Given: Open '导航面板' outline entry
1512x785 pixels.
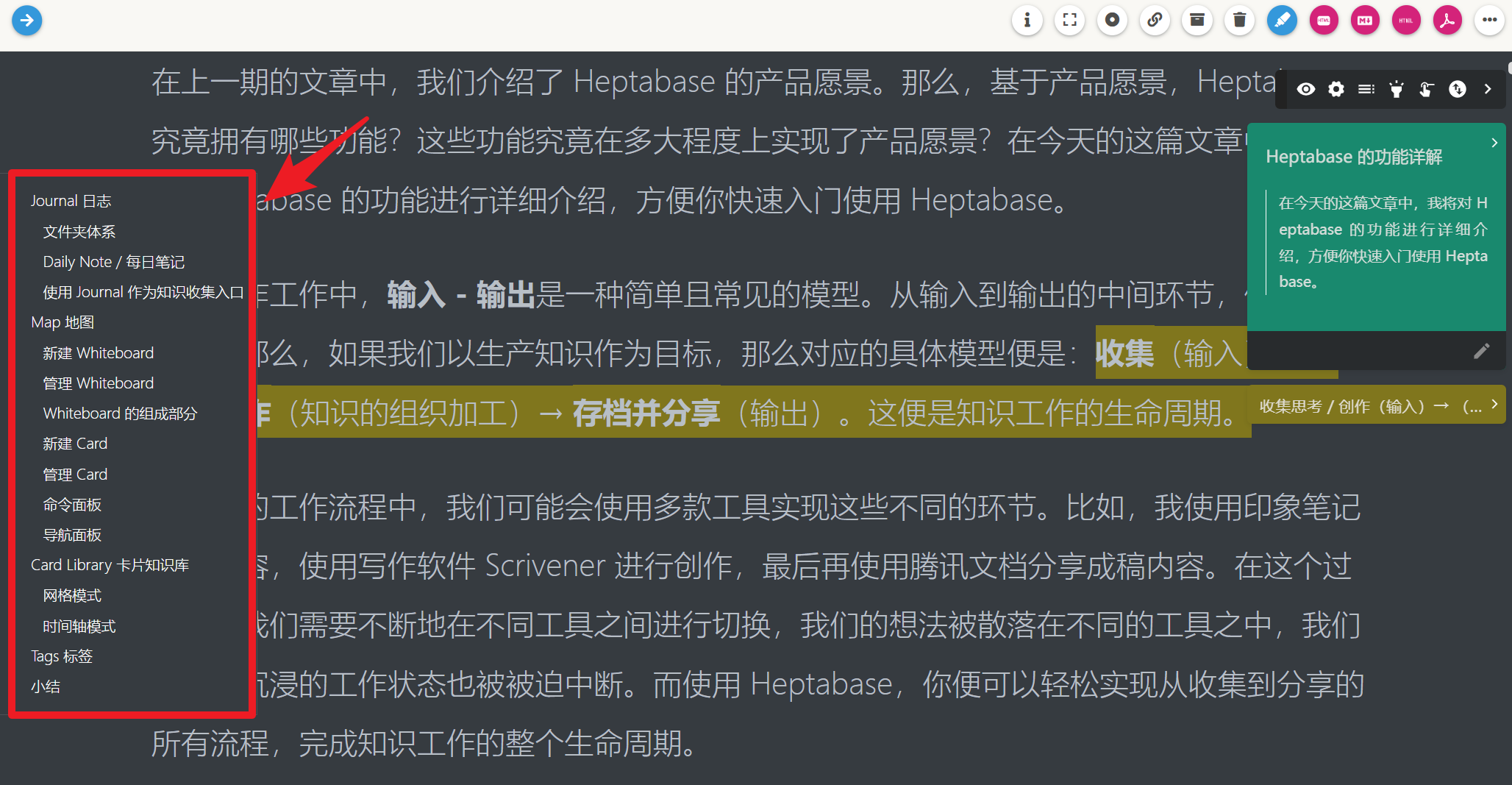Looking at the screenshot, I should point(72,535).
